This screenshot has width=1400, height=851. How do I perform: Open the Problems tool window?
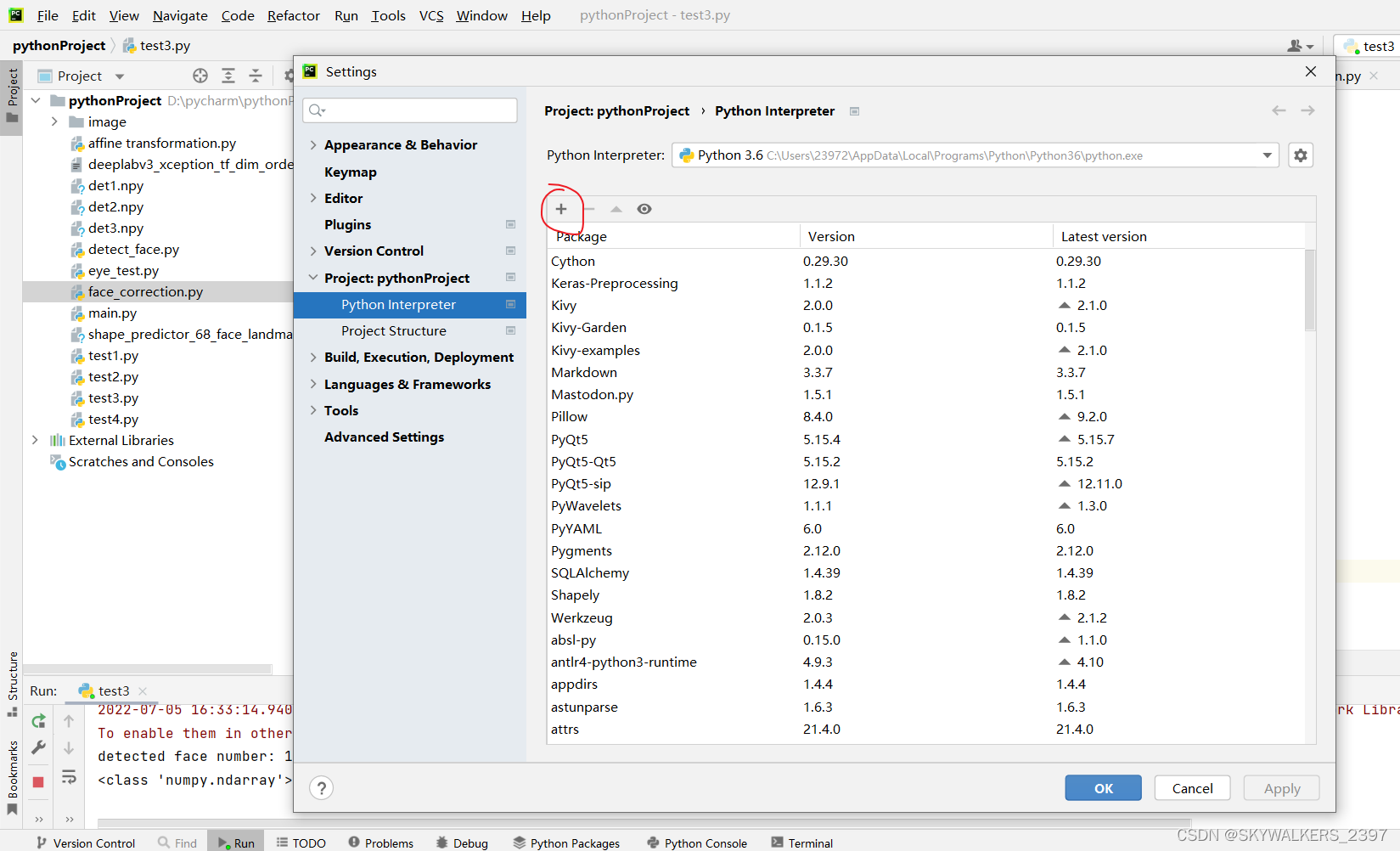click(381, 843)
